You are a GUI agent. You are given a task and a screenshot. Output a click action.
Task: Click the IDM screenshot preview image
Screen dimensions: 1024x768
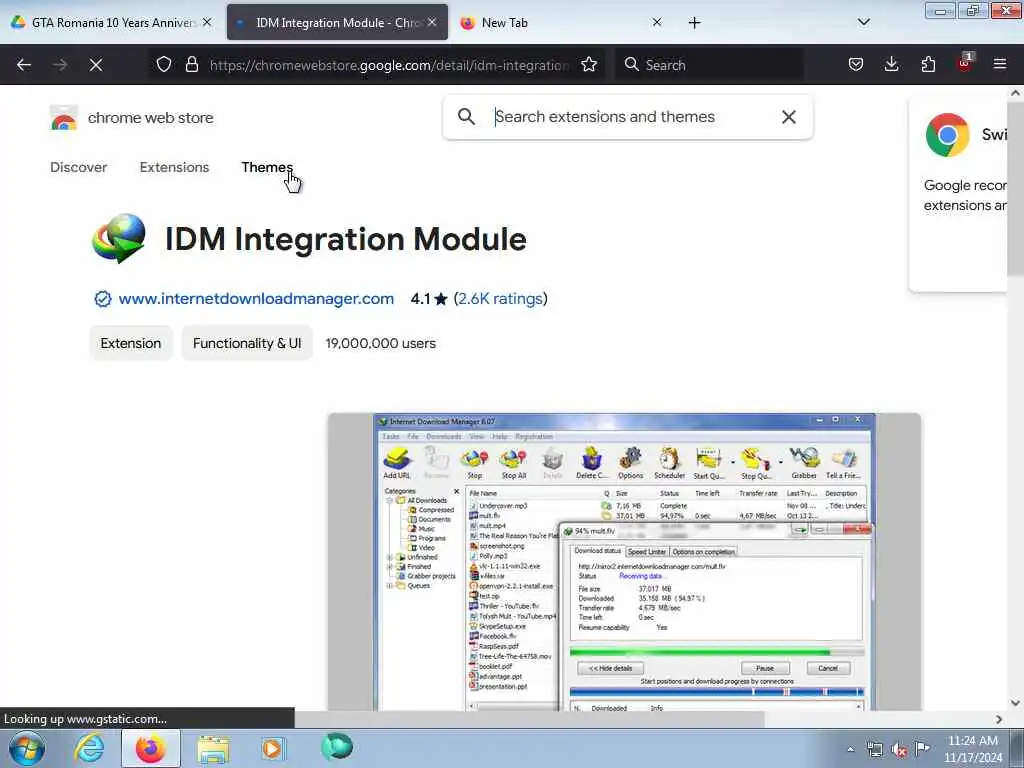pyautogui.click(x=624, y=562)
